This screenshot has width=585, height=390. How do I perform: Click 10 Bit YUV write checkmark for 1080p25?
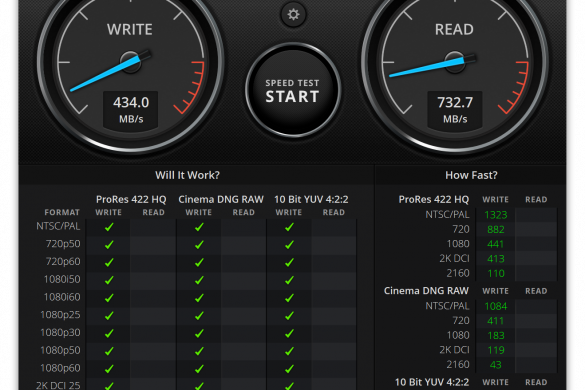[x=289, y=316]
